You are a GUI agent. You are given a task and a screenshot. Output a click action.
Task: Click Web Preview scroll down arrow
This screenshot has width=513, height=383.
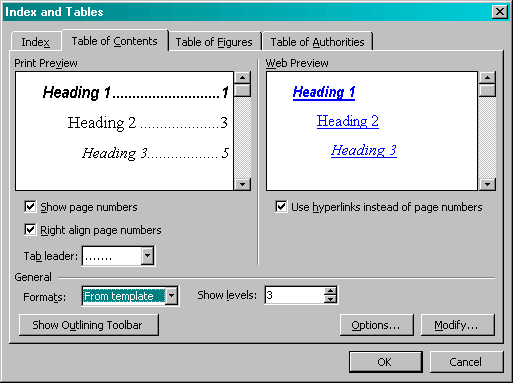[487, 184]
